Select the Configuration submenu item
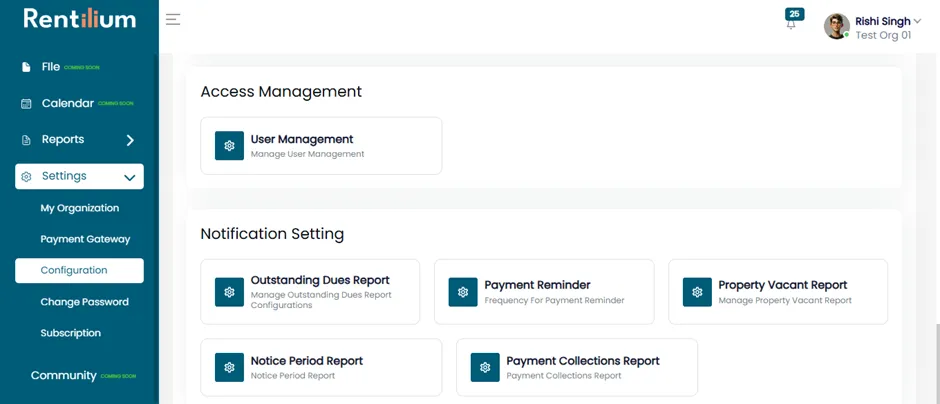This screenshot has width=940, height=404. coord(79,270)
